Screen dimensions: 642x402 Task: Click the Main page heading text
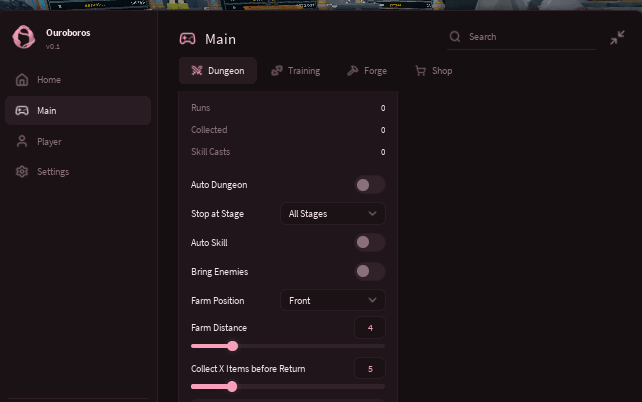pyautogui.click(x=220, y=39)
